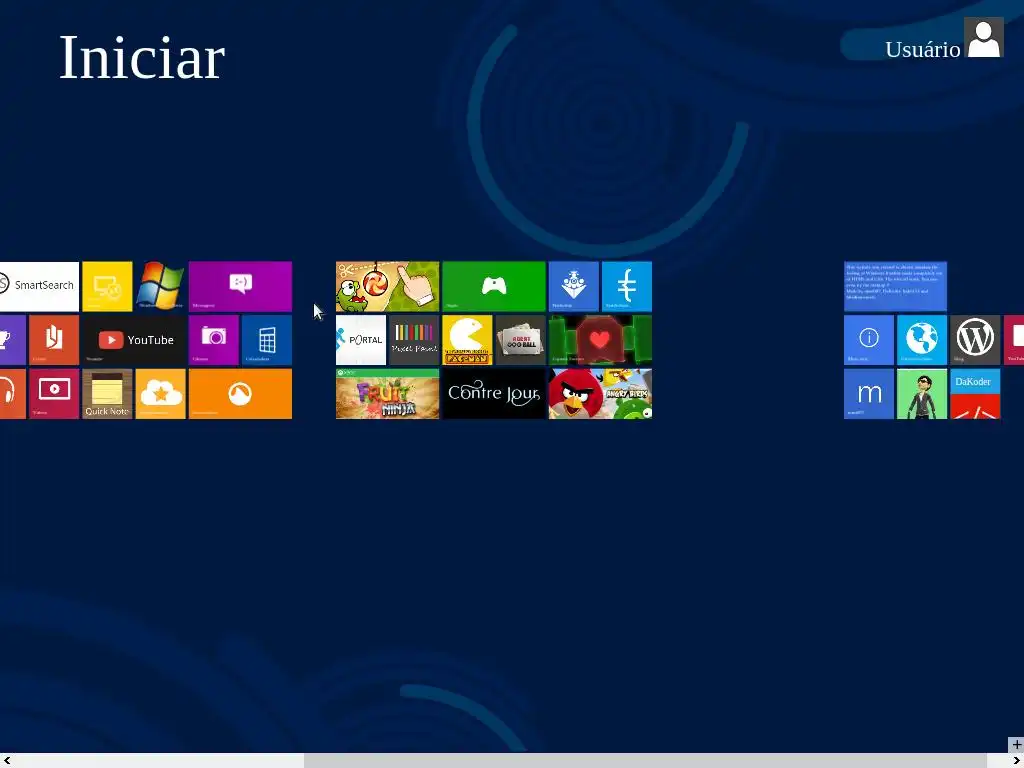Click the blue welcome text tile

click(895, 286)
